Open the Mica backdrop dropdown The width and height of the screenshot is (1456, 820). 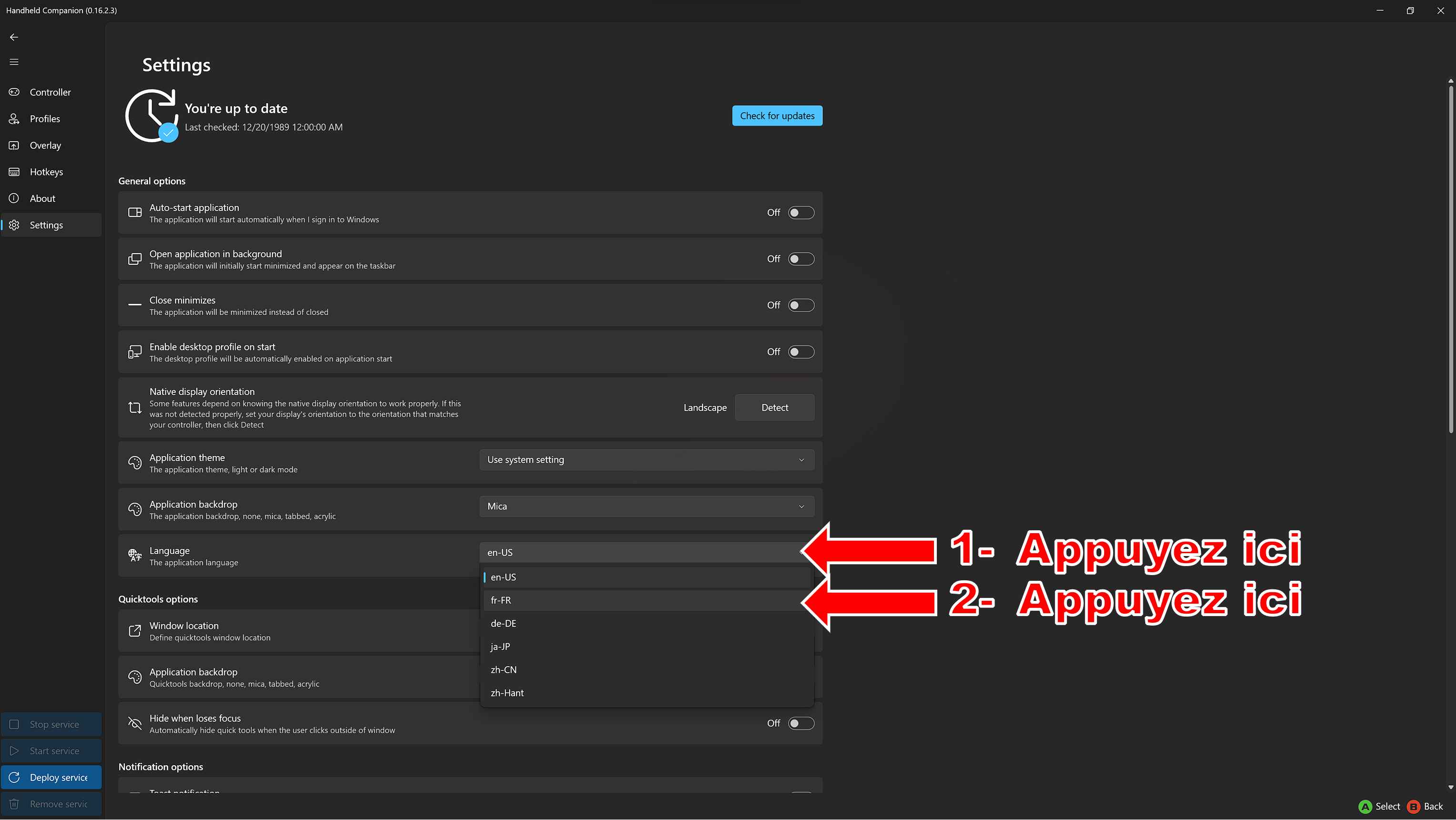click(646, 506)
